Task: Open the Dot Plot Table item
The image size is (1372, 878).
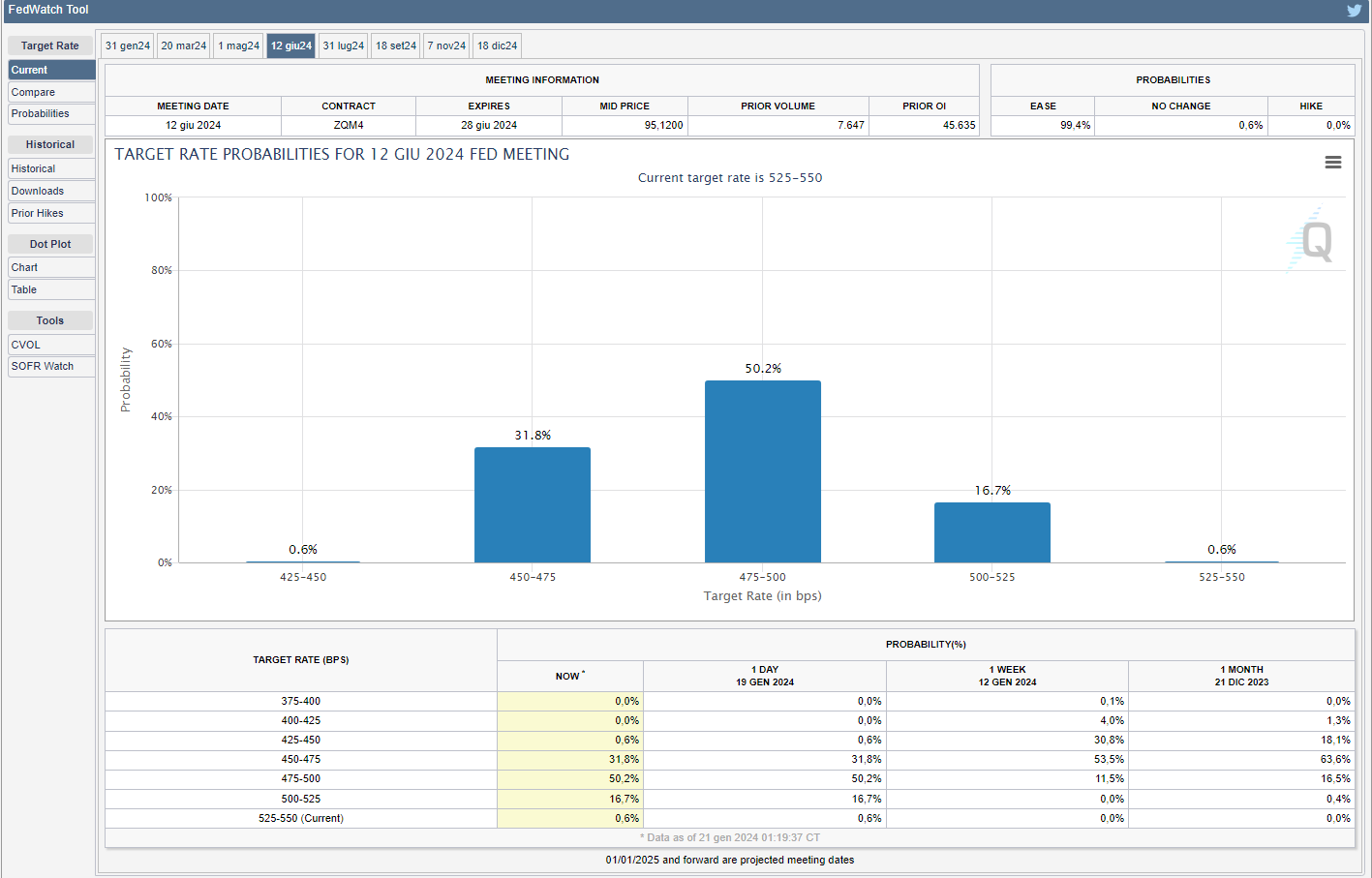Action: pyautogui.click(x=51, y=289)
